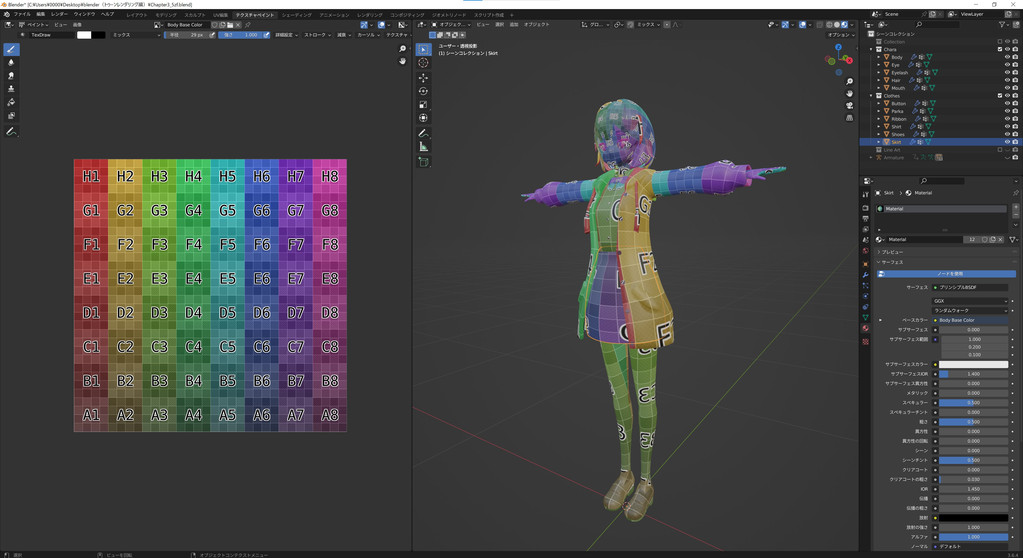
Task: Select the Draw brush tool
Action: [x=11, y=49]
